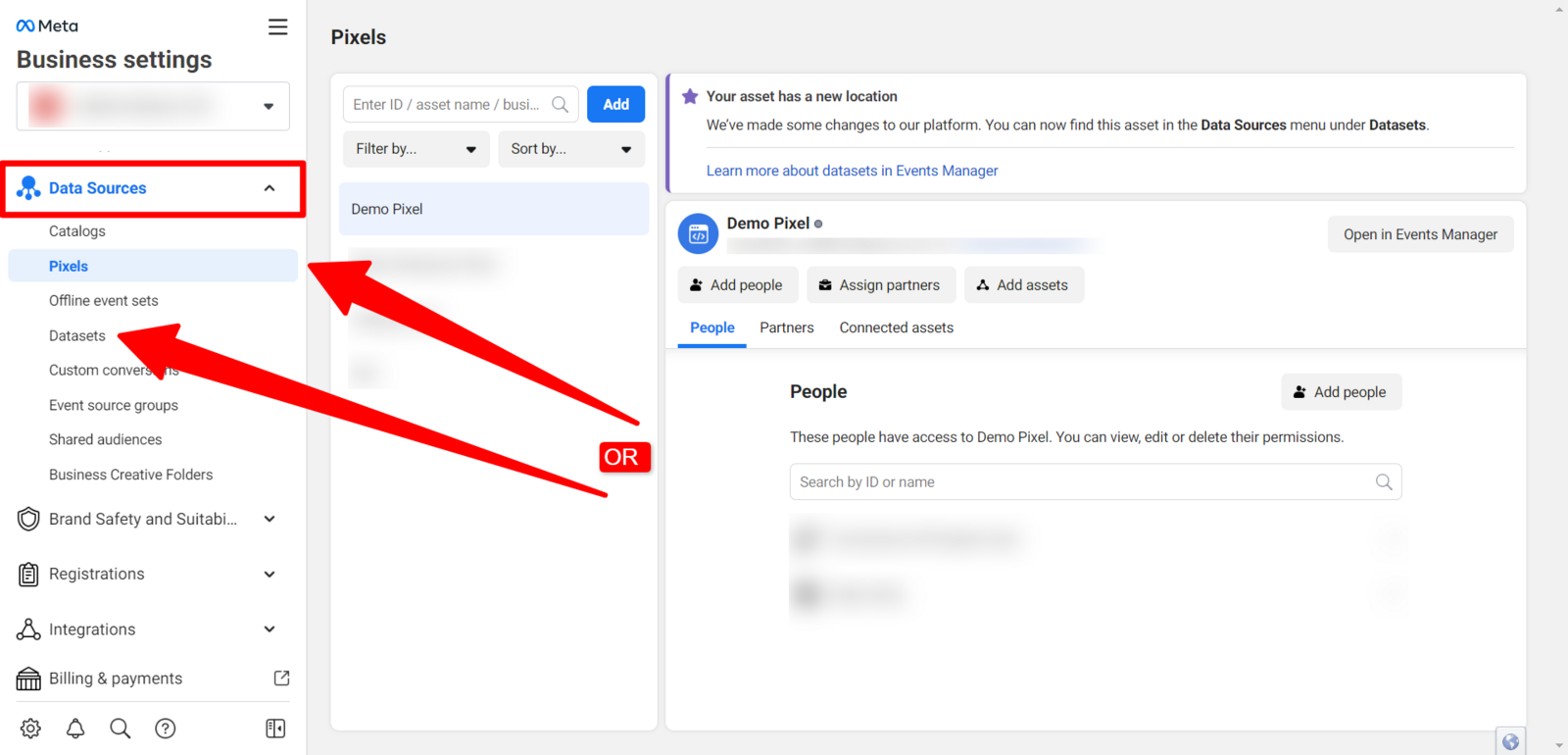This screenshot has height=755, width=1568.
Task: Open the help question mark icon
Action: tap(166, 729)
